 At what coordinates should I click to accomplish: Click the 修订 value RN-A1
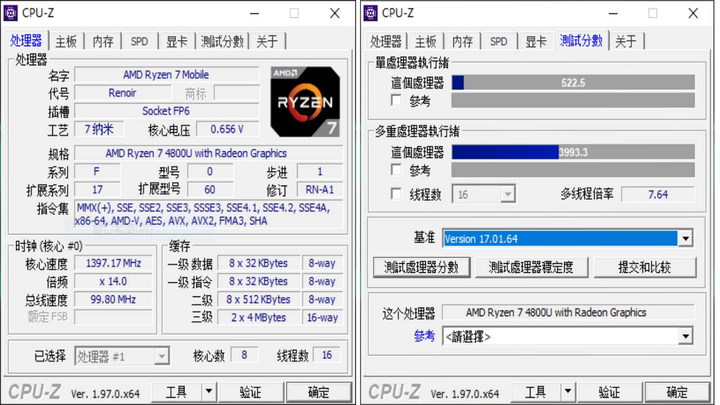pyautogui.click(x=320, y=190)
